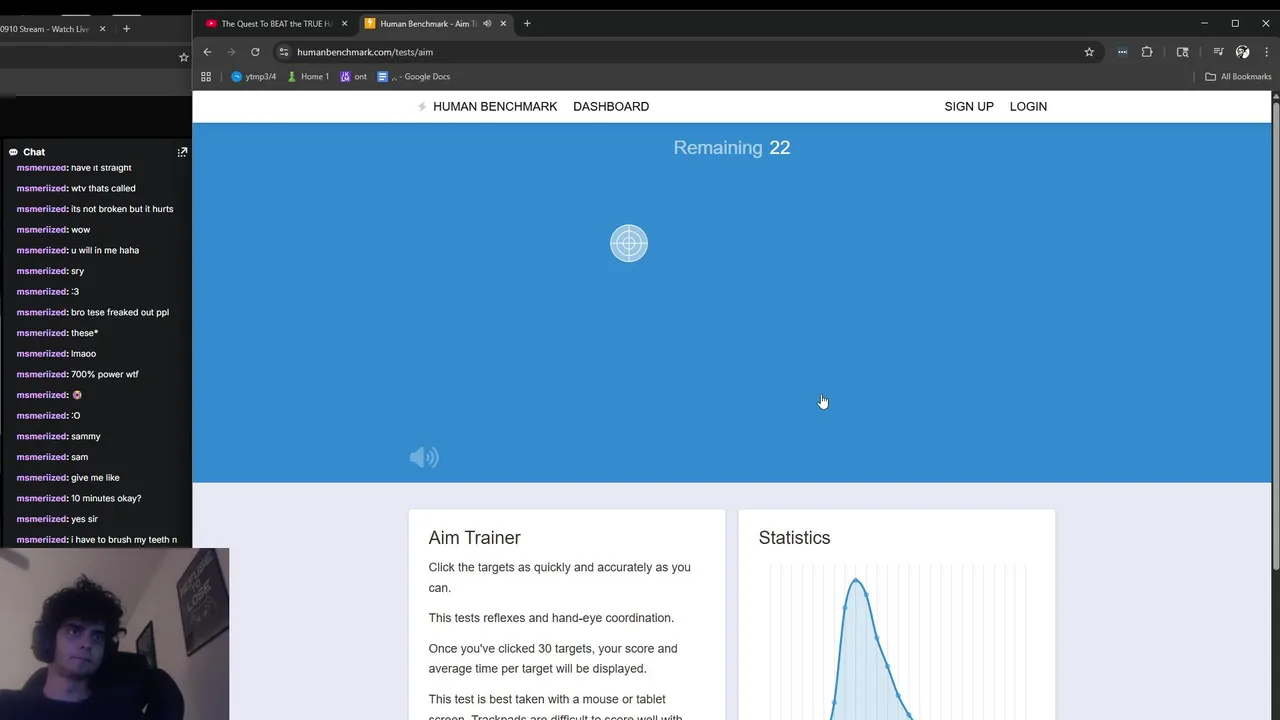Open the LOGIN page
This screenshot has width=1280, height=720.
1028,106
